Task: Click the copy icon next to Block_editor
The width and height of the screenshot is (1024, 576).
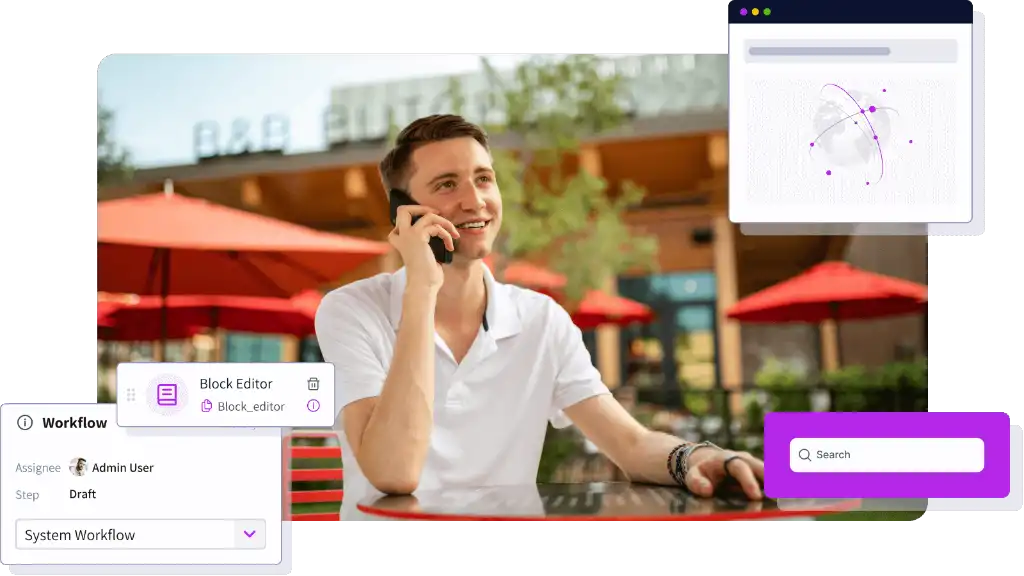Action: point(207,406)
